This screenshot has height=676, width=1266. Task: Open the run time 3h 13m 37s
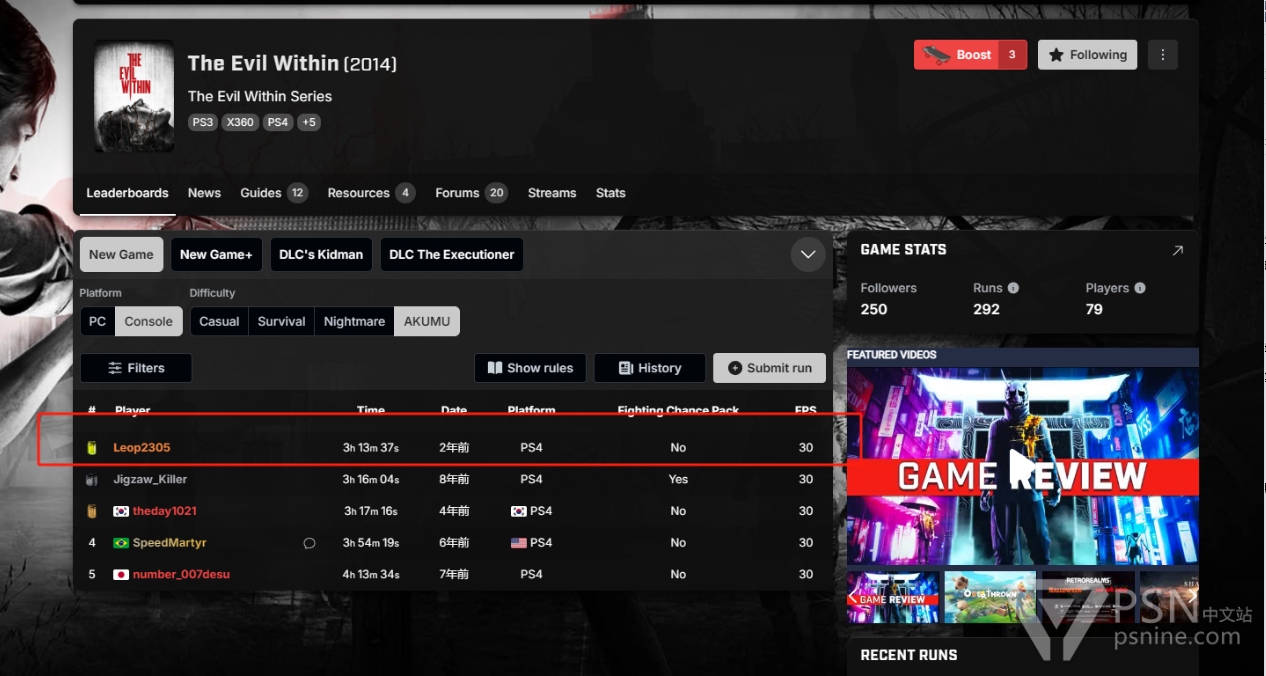pyautogui.click(x=370, y=448)
